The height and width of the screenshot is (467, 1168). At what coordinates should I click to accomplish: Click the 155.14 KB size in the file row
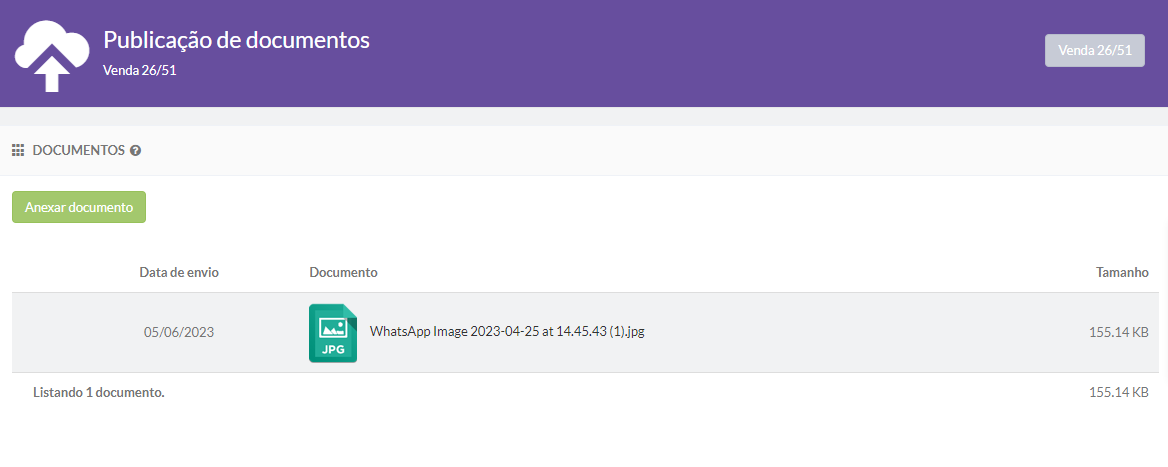click(1118, 333)
